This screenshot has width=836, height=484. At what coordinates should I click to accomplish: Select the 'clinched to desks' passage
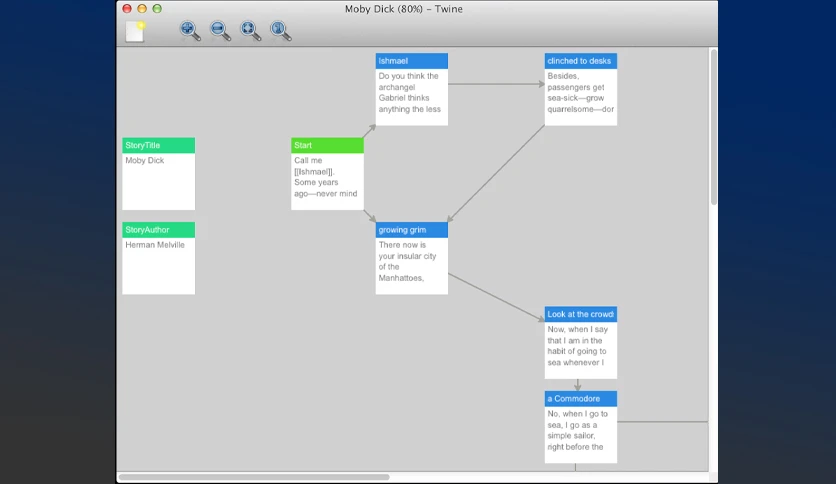coord(581,89)
